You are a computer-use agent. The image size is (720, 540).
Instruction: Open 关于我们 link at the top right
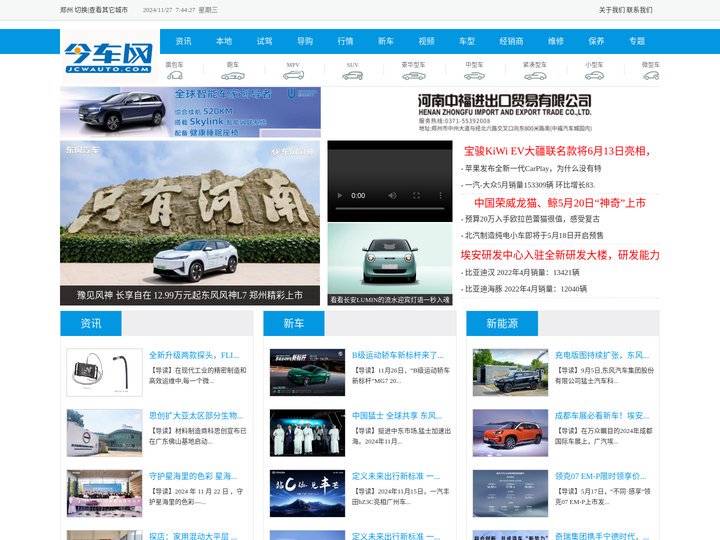pyautogui.click(x=612, y=10)
